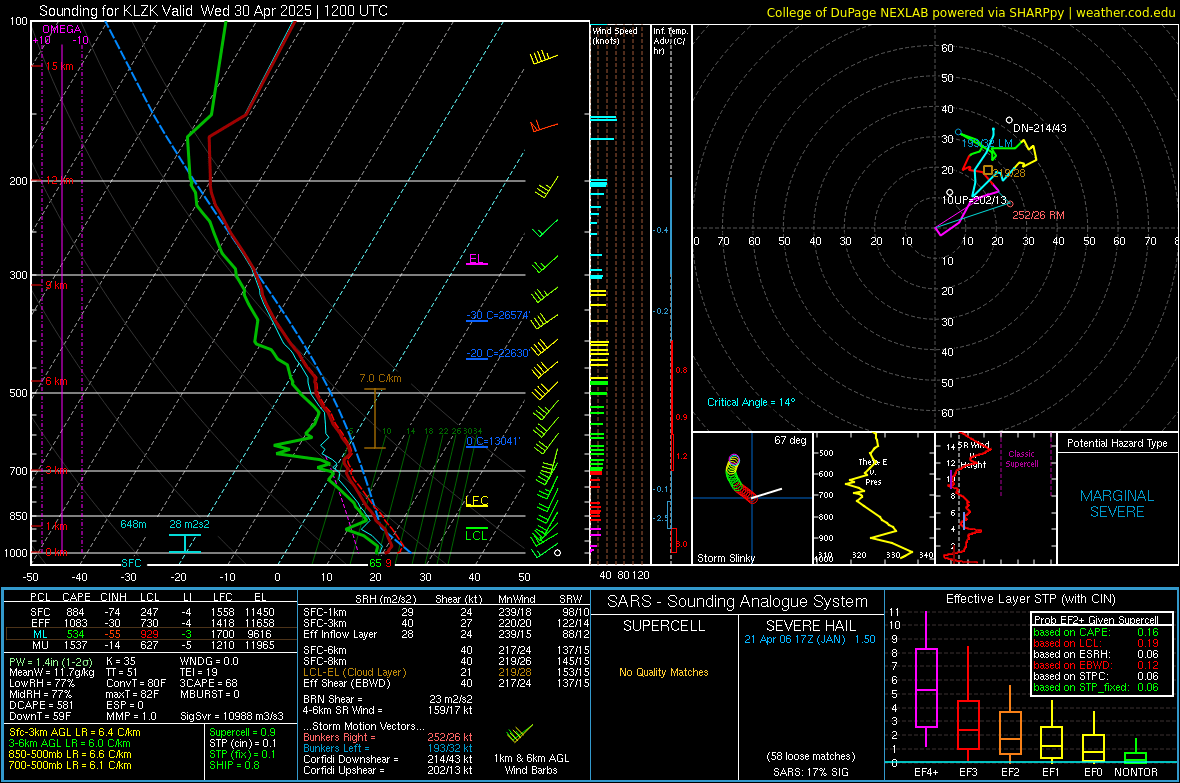Click the 'PW = 1.4in (1-2σ)' value
Viewport: 1180px width, 783px height.
point(50,662)
